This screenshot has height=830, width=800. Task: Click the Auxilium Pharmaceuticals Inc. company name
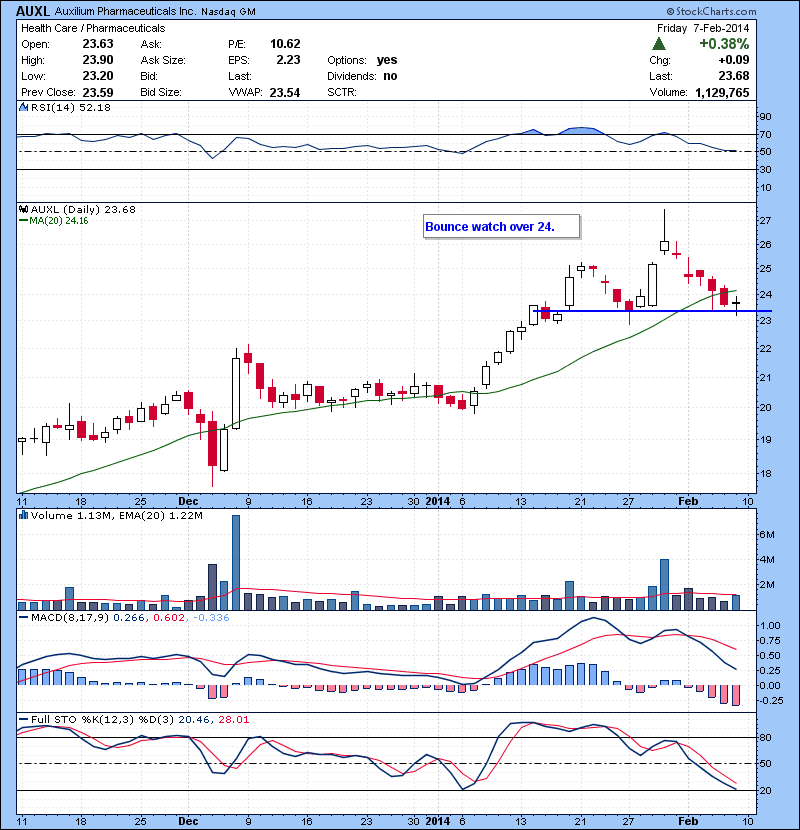(x=125, y=11)
